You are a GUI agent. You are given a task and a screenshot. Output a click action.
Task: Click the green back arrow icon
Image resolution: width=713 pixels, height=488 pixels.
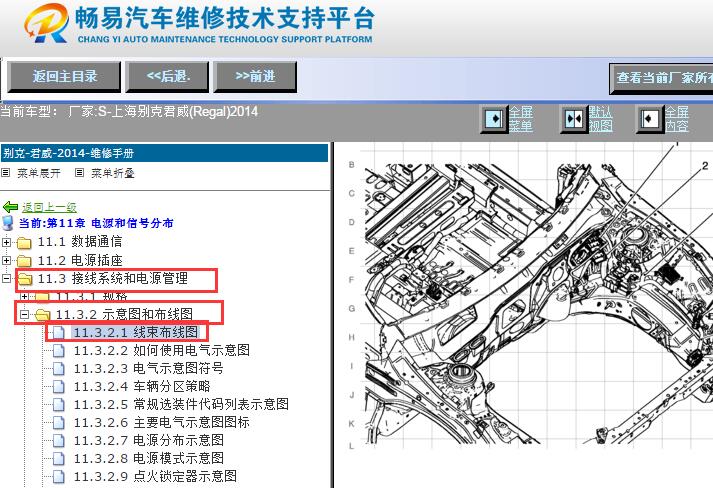pyautogui.click(x=10, y=207)
